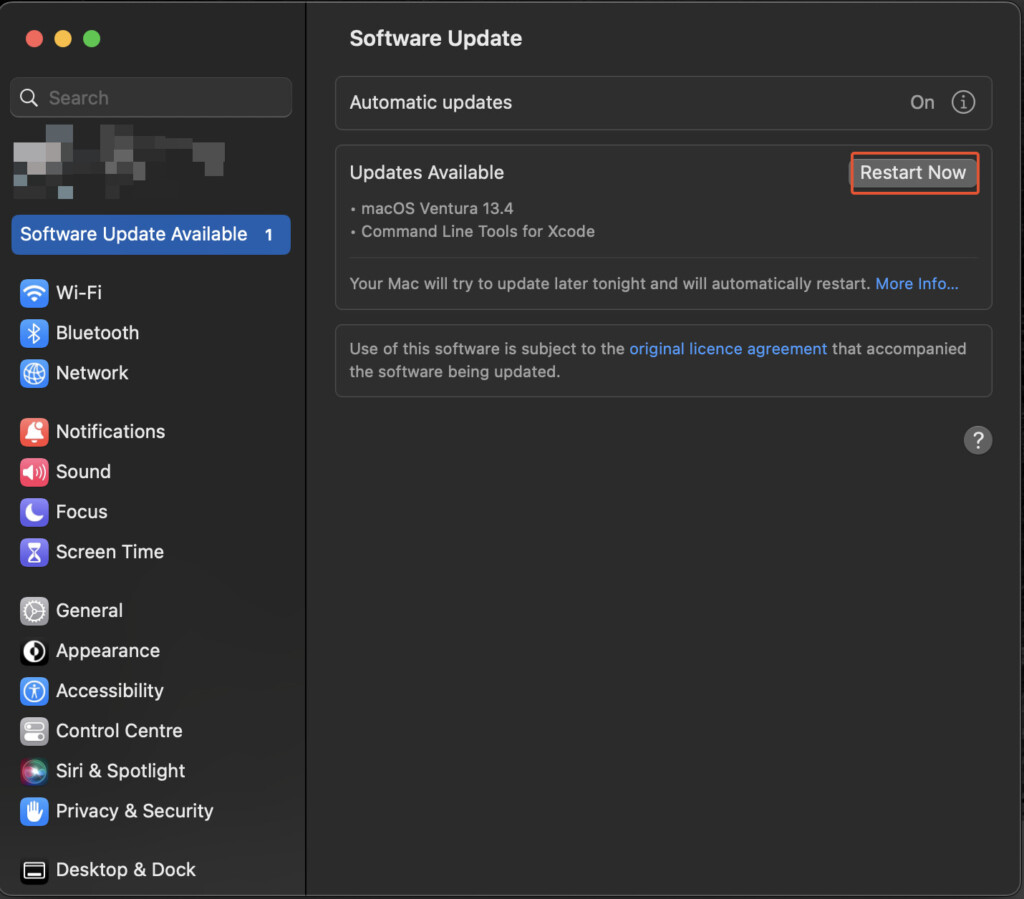Select the Appearance icon

coord(34,651)
